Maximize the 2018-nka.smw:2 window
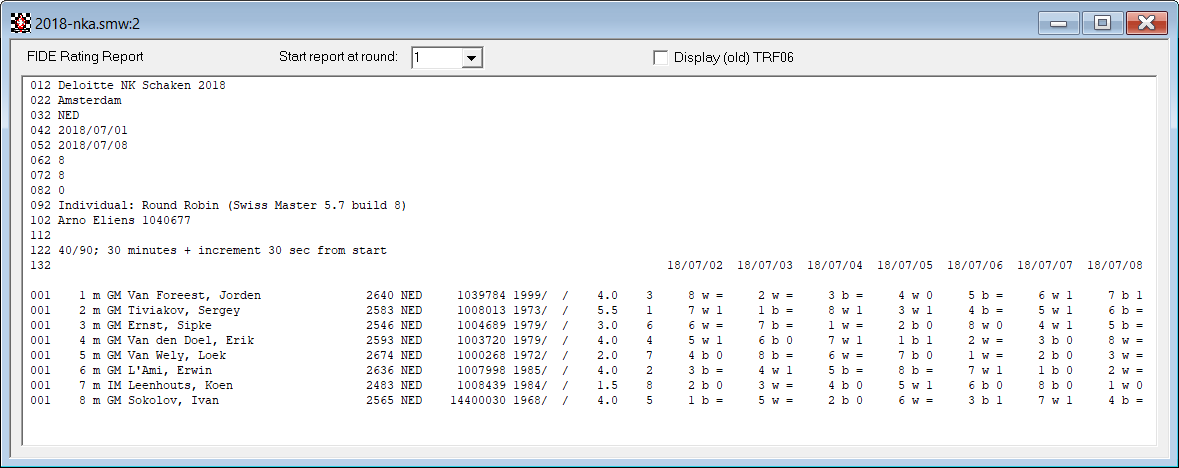Screen dimensions: 1179x468 click(x=1102, y=23)
